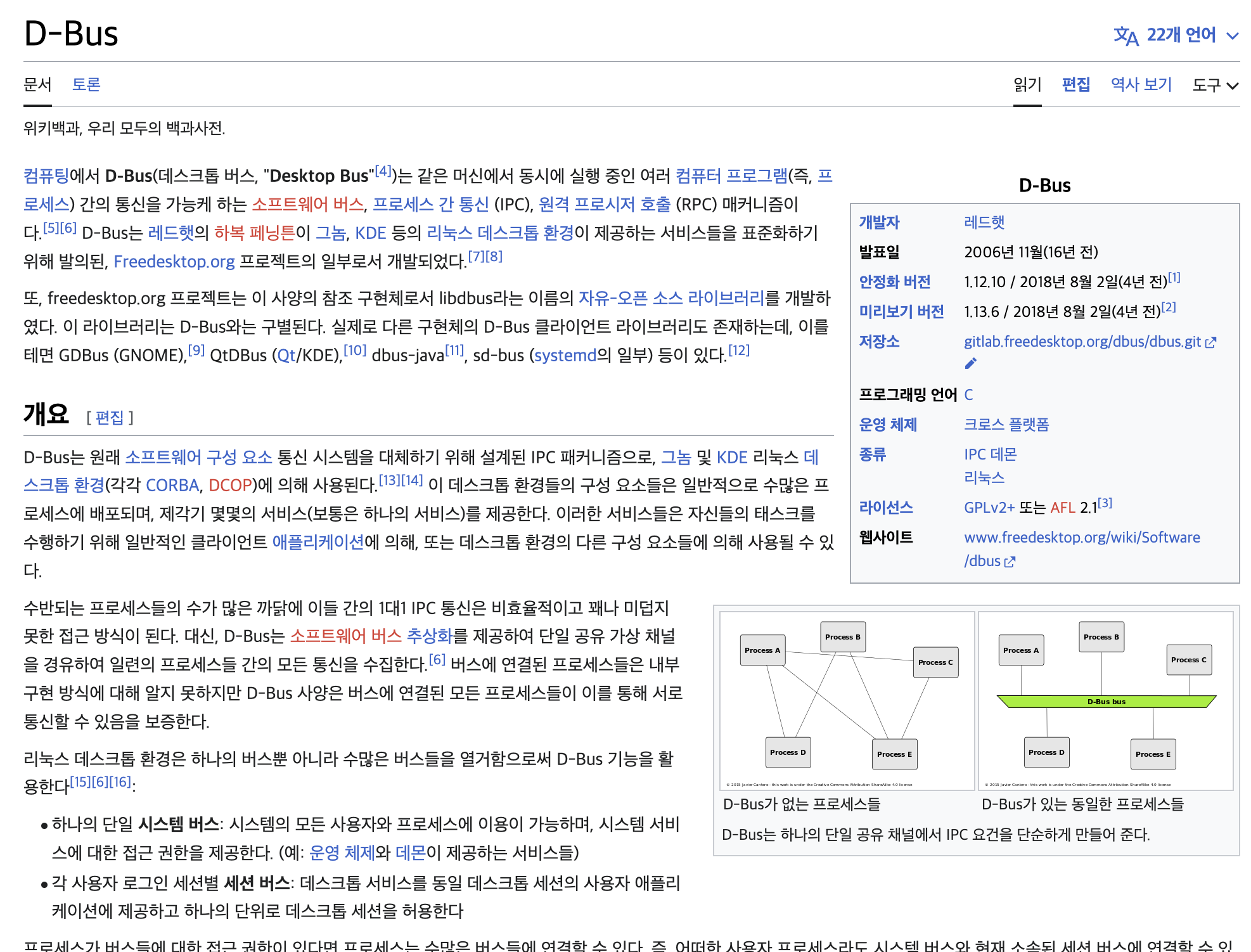Click the 크로스 플랫폼 operating system link
The height and width of the screenshot is (952, 1251).
coord(1006,425)
